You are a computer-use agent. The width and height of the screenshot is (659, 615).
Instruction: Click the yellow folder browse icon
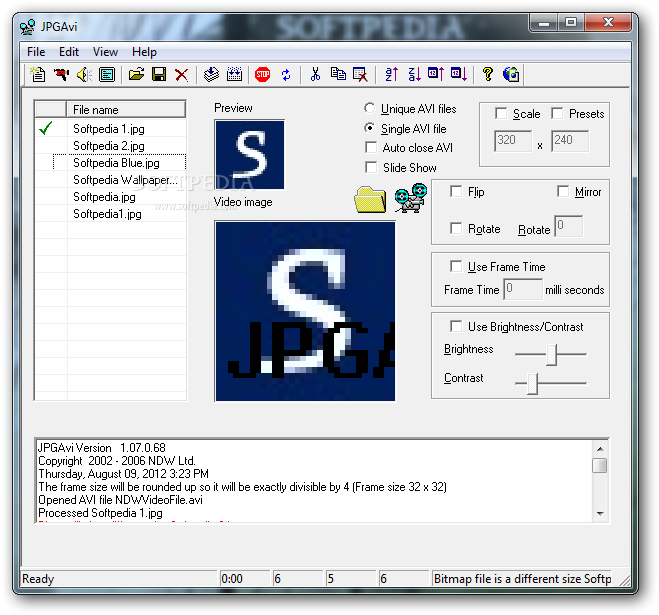tap(370, 200)
